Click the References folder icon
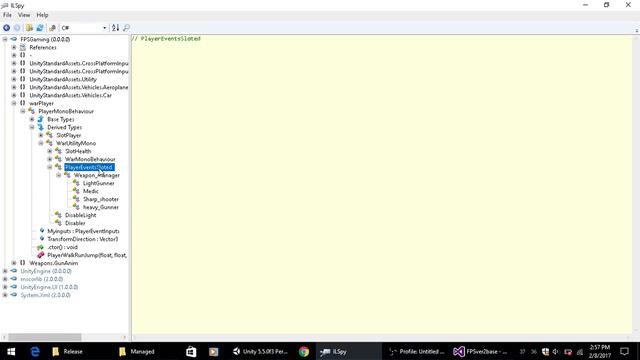Viewport: 640px width, 360px height. [23, 47]
